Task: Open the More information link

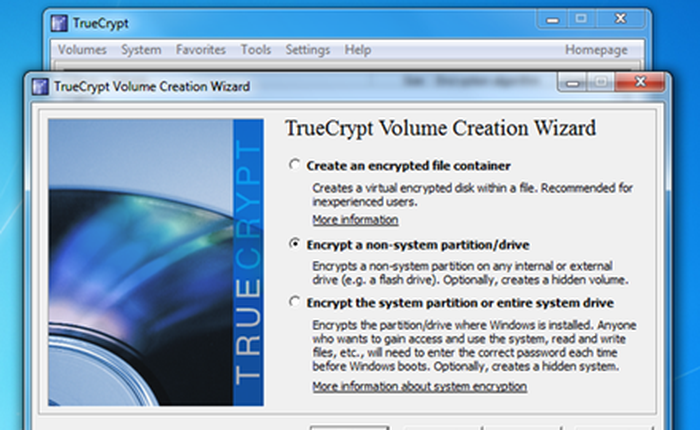Action: (x=355, y=220)
